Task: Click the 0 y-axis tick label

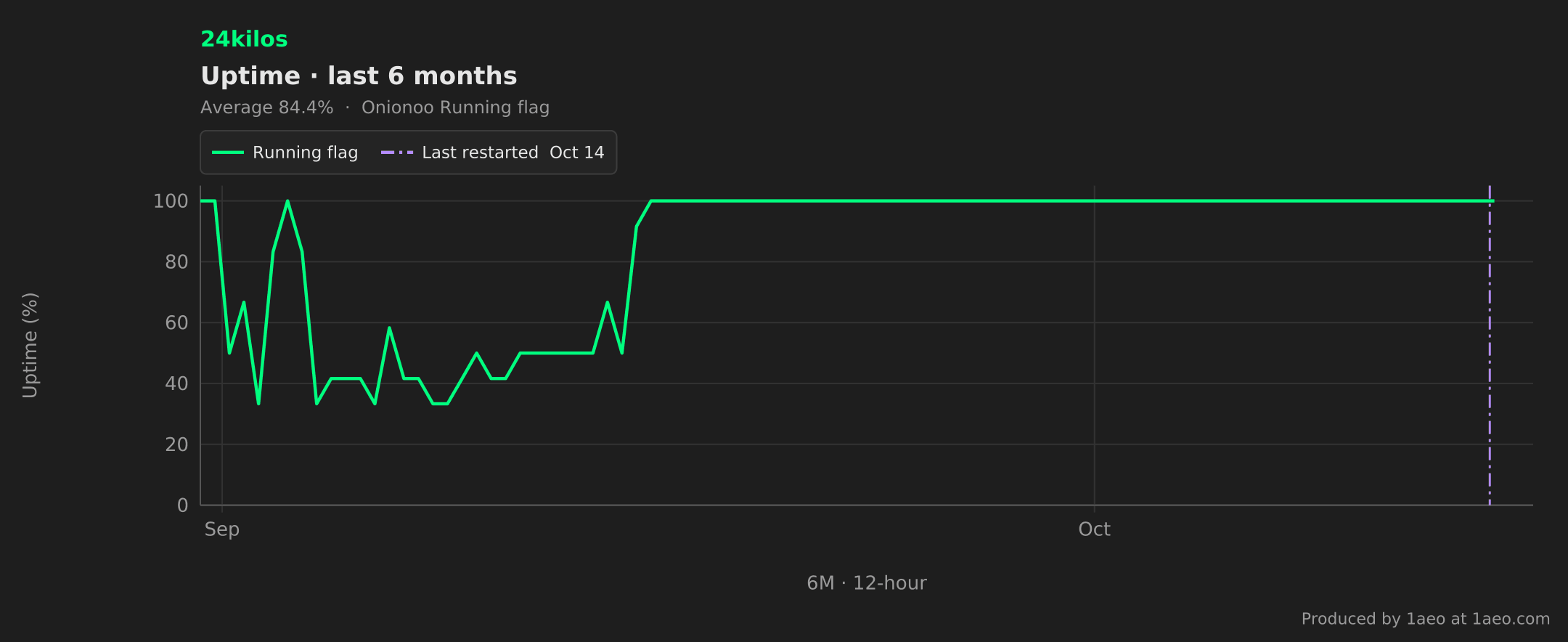Action: pyautogui.click(x=183, y=505)
